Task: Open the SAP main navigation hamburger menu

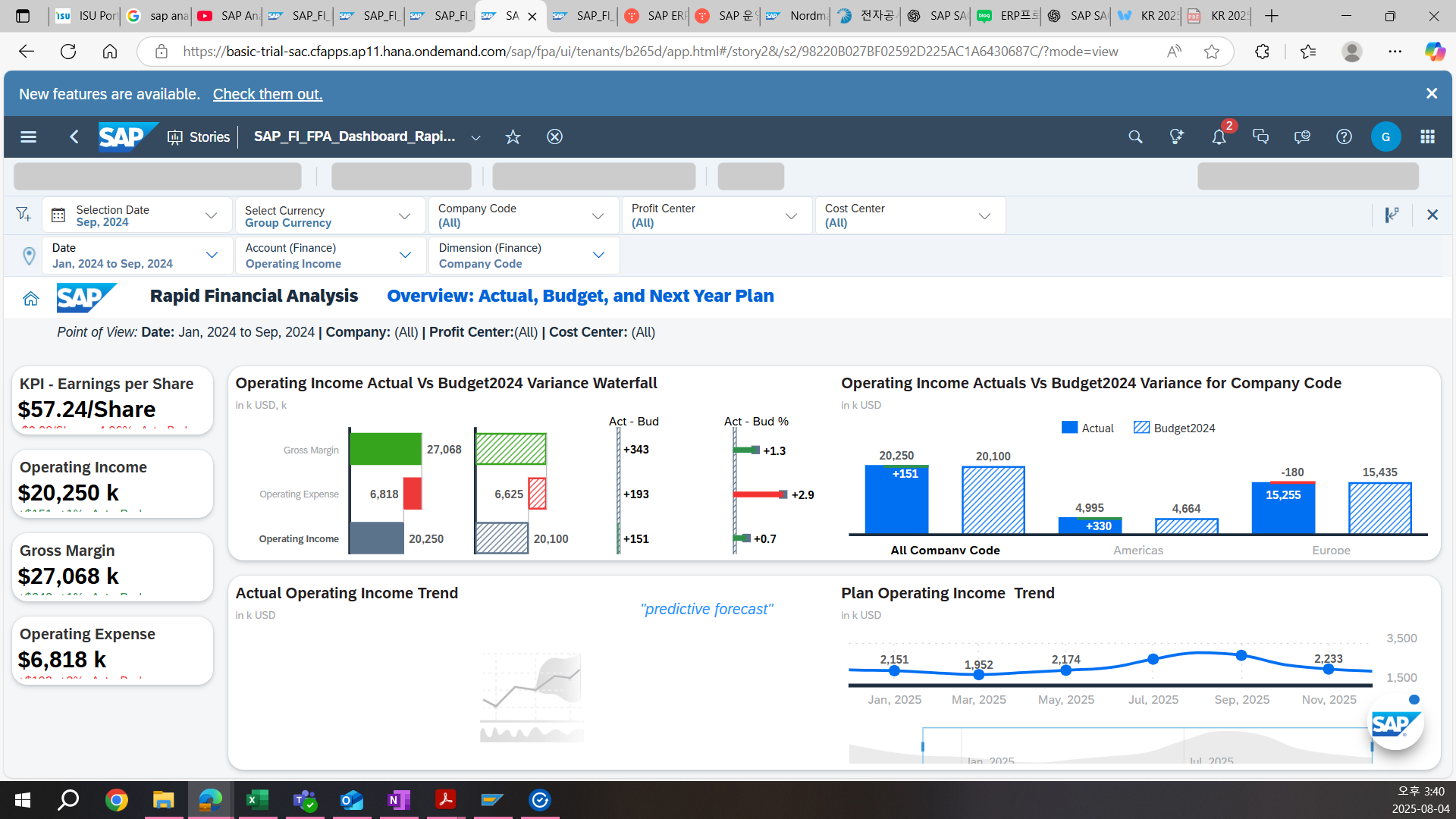Action: tap(28, 136)
